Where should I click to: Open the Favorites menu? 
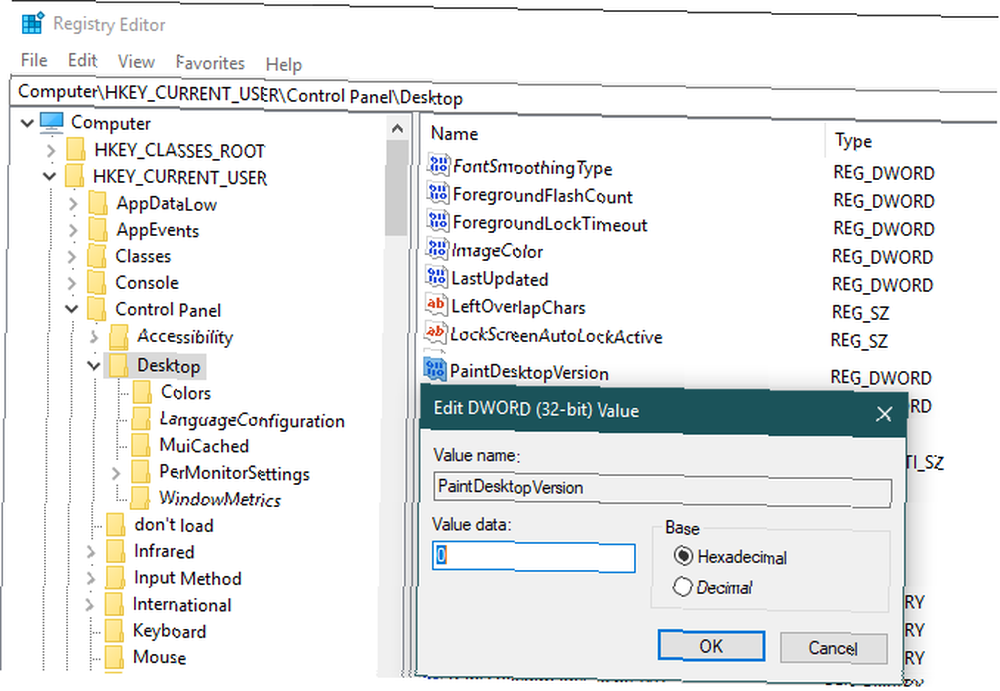[x=210, y=63]
